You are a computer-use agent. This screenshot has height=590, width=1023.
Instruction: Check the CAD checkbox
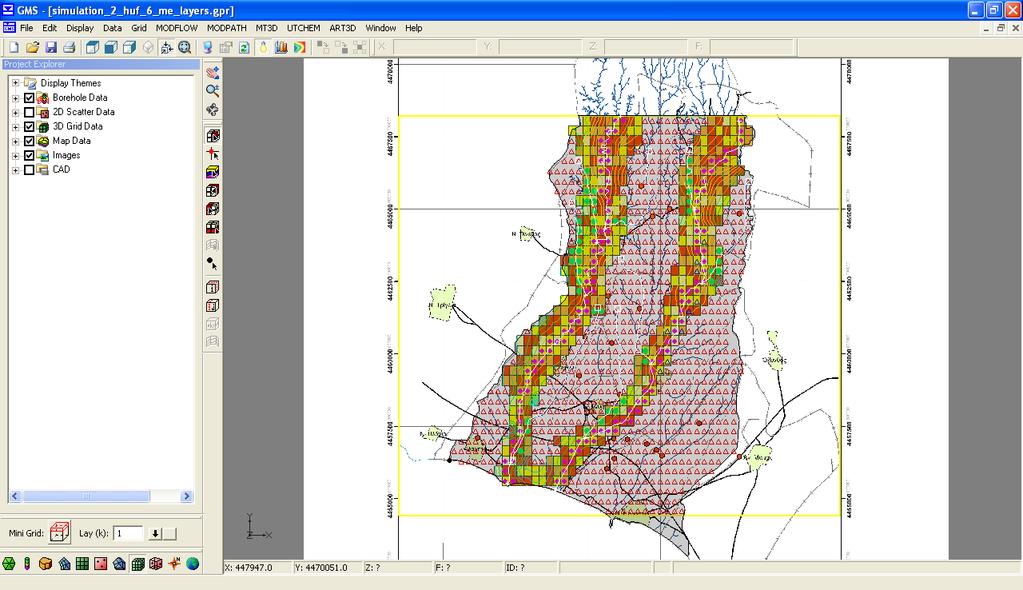click(29, 170)
